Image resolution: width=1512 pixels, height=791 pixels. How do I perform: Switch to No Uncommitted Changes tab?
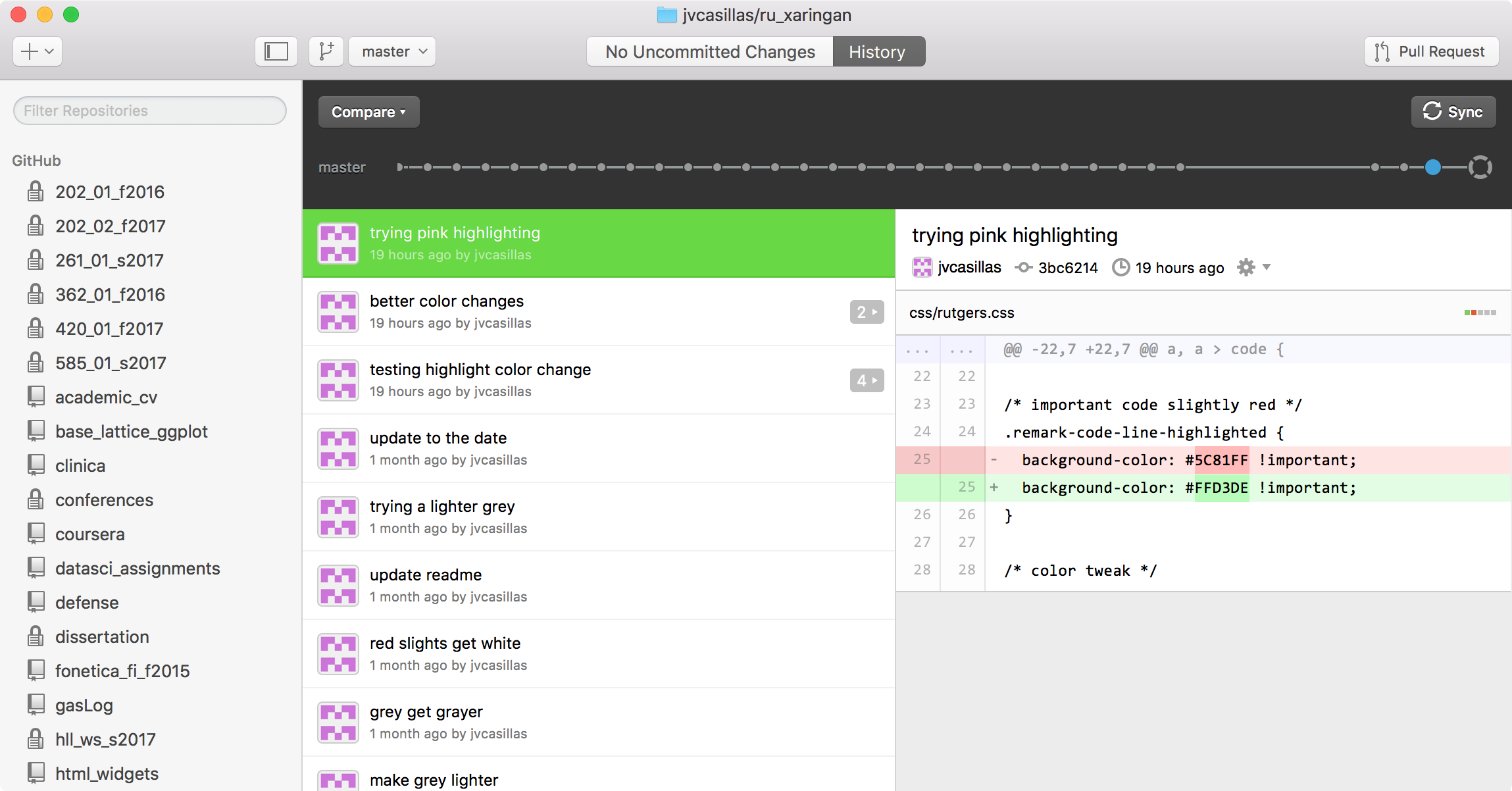click(x=710, y=51)
